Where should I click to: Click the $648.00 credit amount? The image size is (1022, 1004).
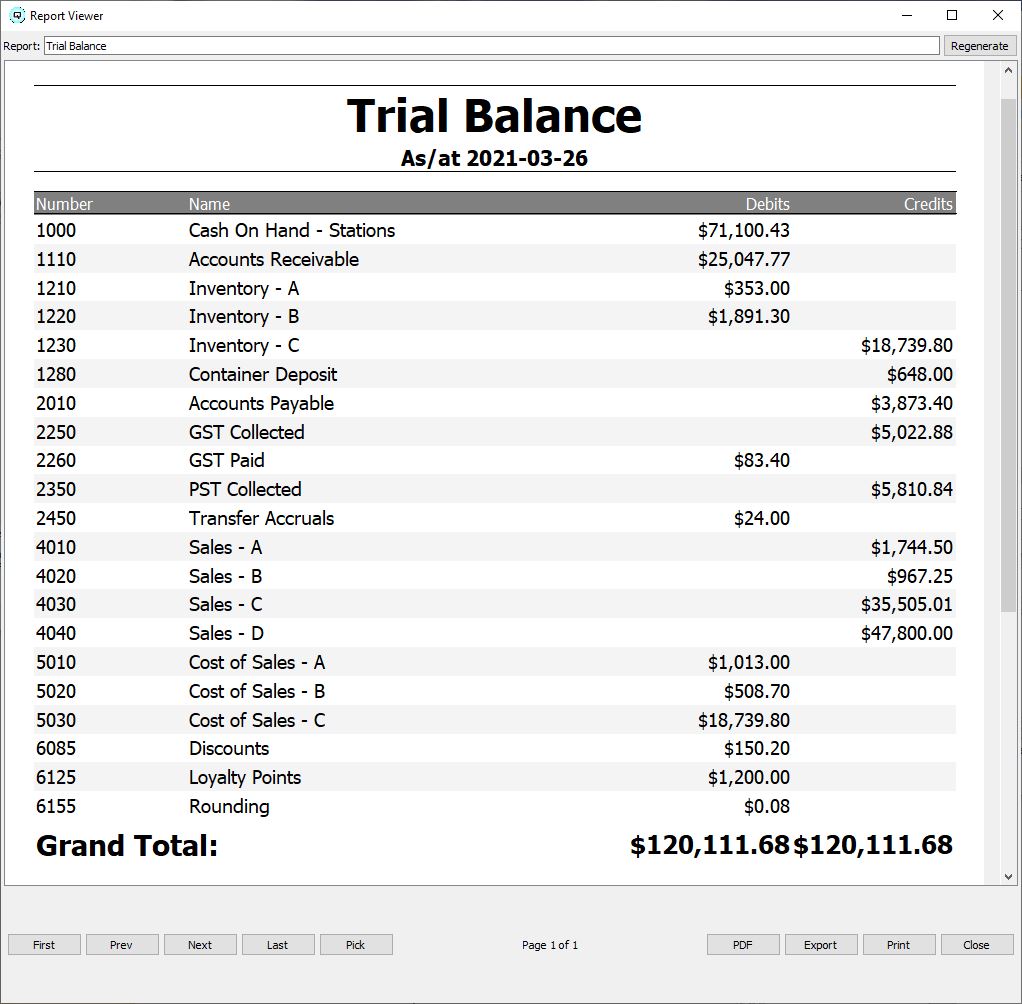(920, 375)
